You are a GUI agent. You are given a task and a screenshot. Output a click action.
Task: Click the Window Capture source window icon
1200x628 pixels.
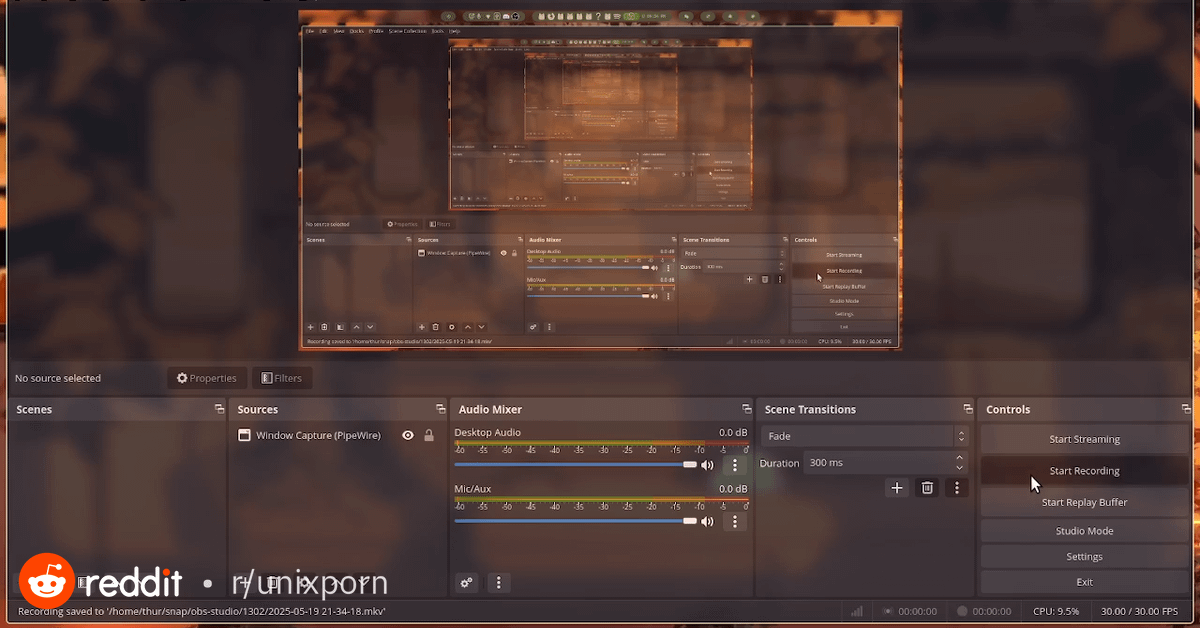point(243,435)
